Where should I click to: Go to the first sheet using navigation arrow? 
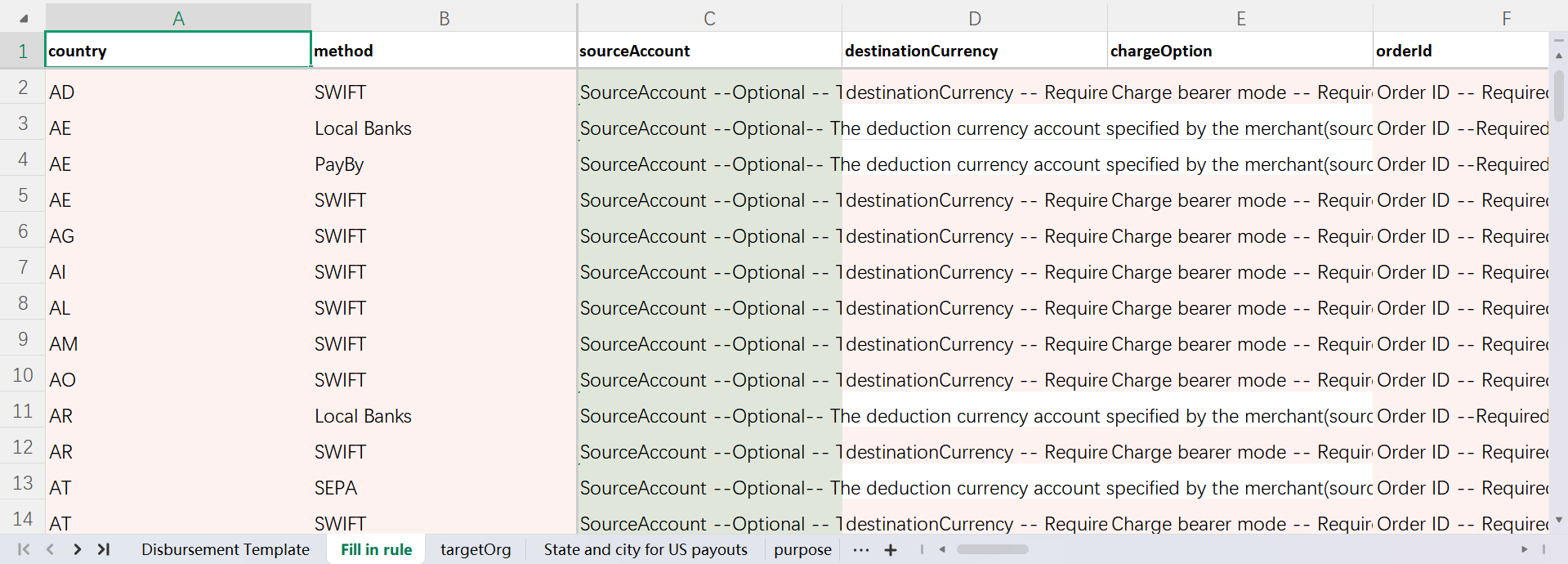[x=24, y=549]
